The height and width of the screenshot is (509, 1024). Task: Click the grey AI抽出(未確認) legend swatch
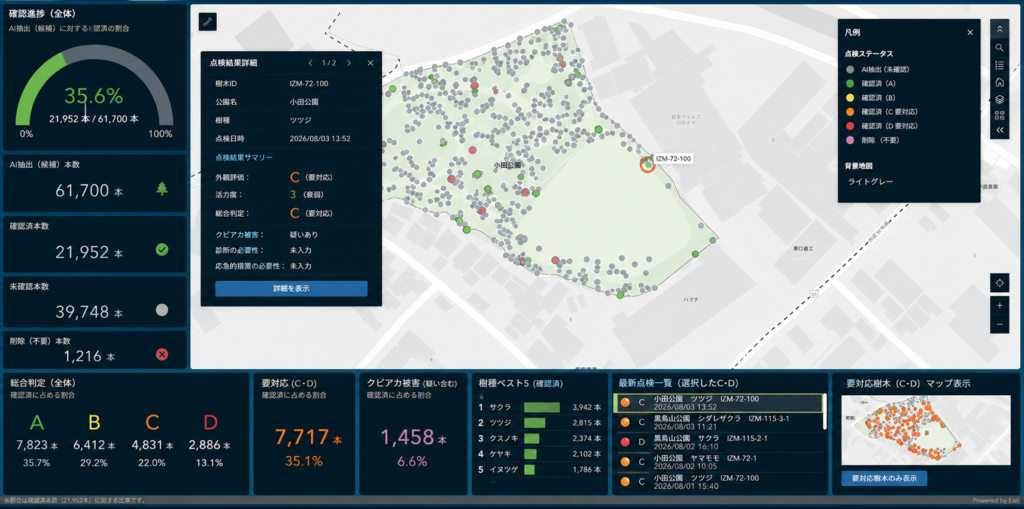[x=850, y=69]
